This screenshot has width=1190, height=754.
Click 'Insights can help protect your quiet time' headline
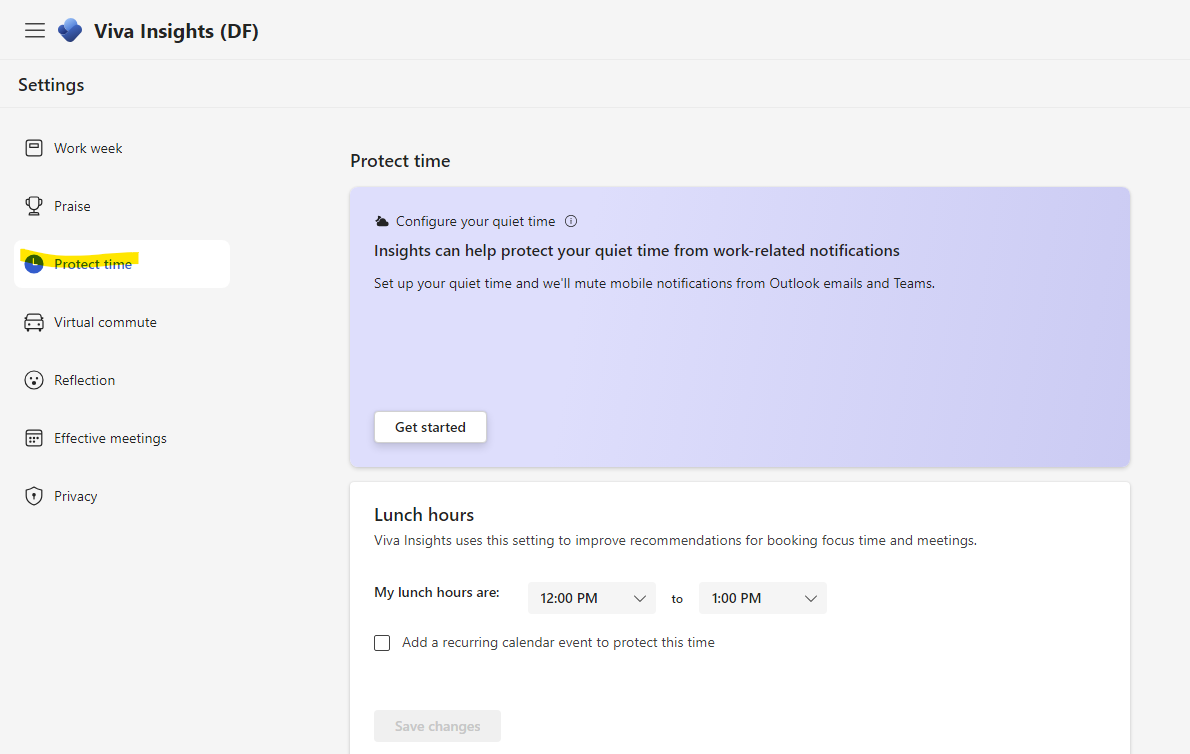pyautogui.click(x=637, y=251)
